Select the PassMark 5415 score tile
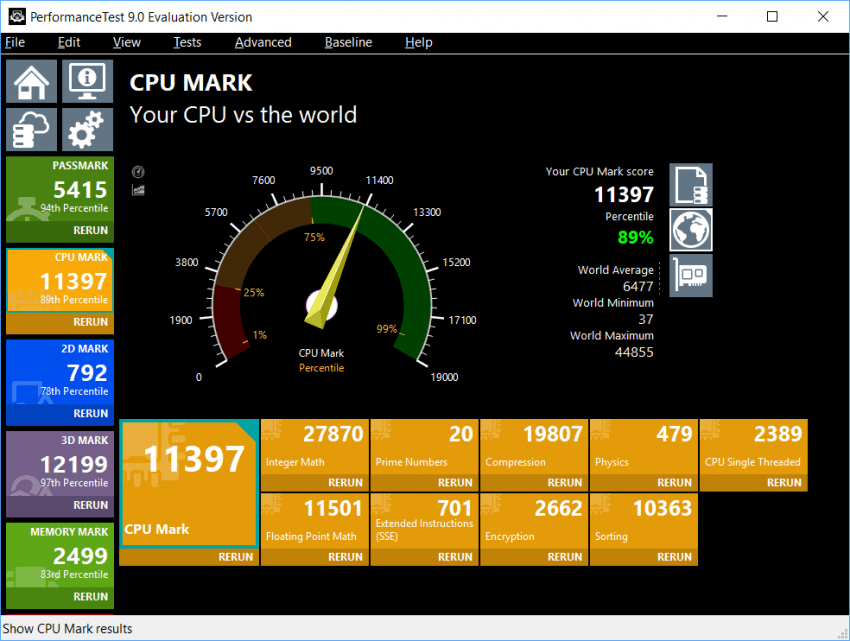Viewport: 850px width, 641px height. [x=60, y=189]
